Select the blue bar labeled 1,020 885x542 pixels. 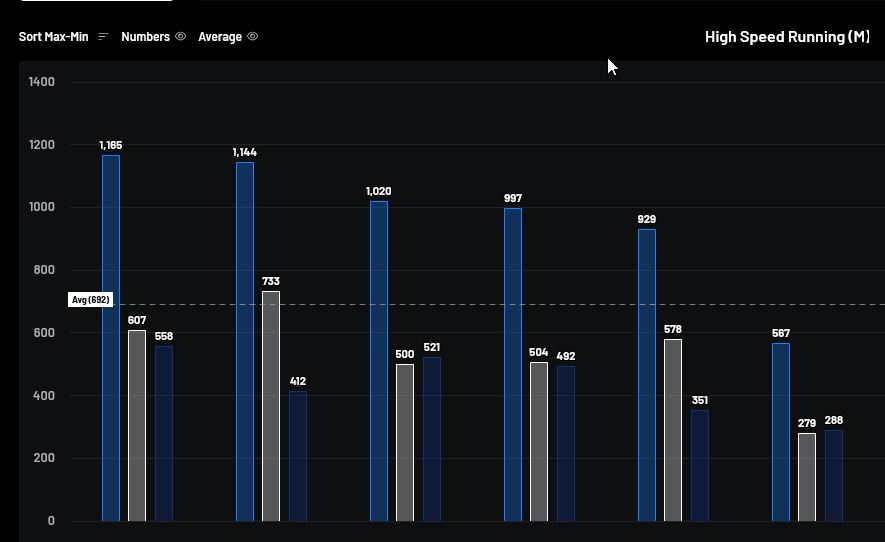[x=379, y=361]
